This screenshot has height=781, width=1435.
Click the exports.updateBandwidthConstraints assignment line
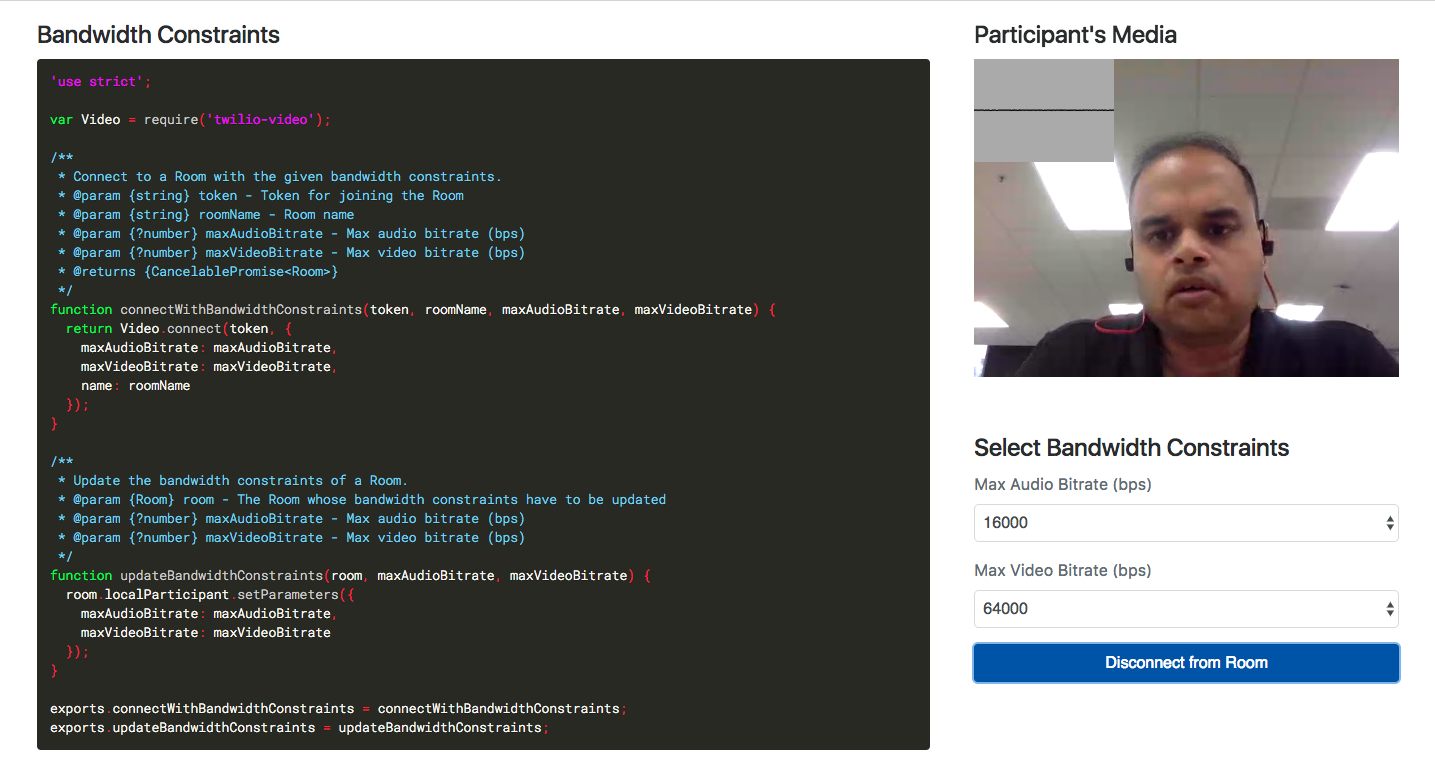click(300, 728)
